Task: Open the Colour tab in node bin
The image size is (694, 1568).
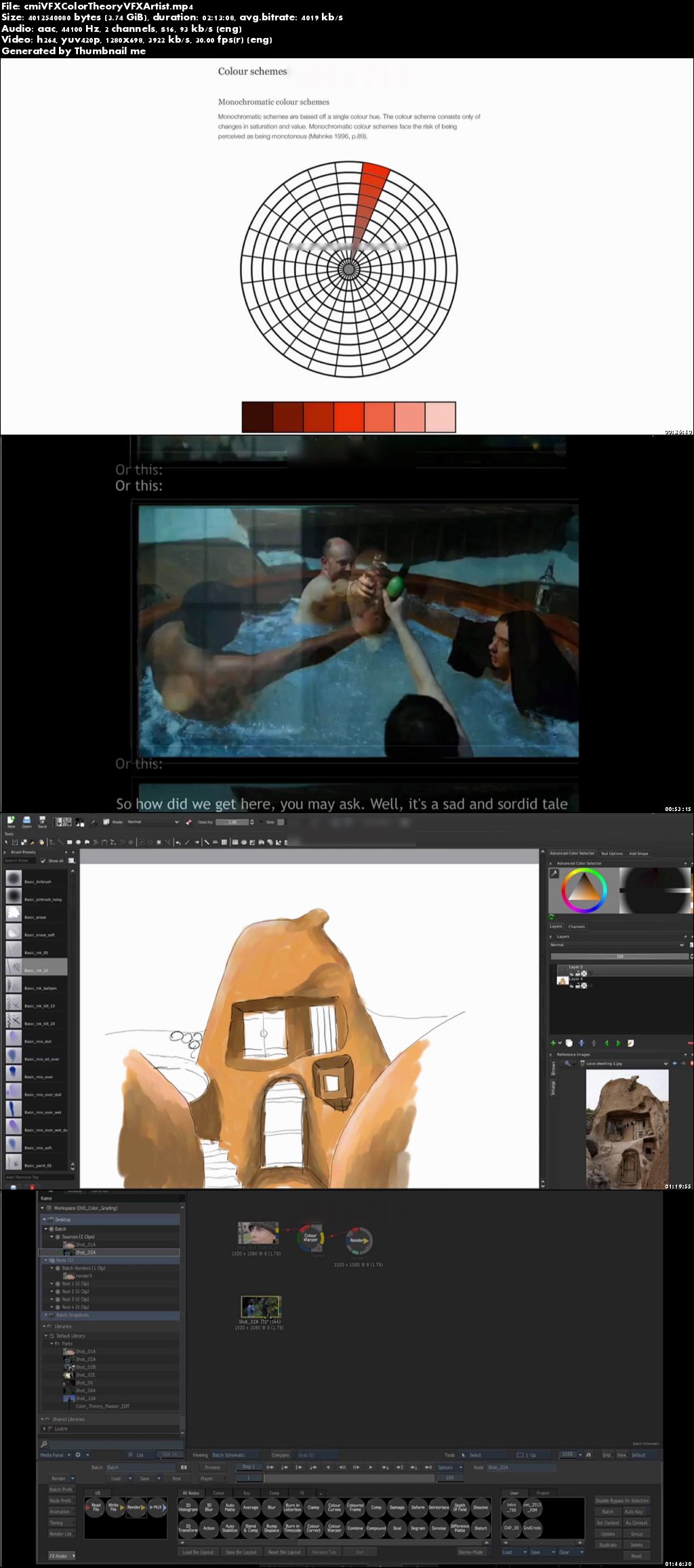Action: pyautogui.click(x=218, y=1493)
